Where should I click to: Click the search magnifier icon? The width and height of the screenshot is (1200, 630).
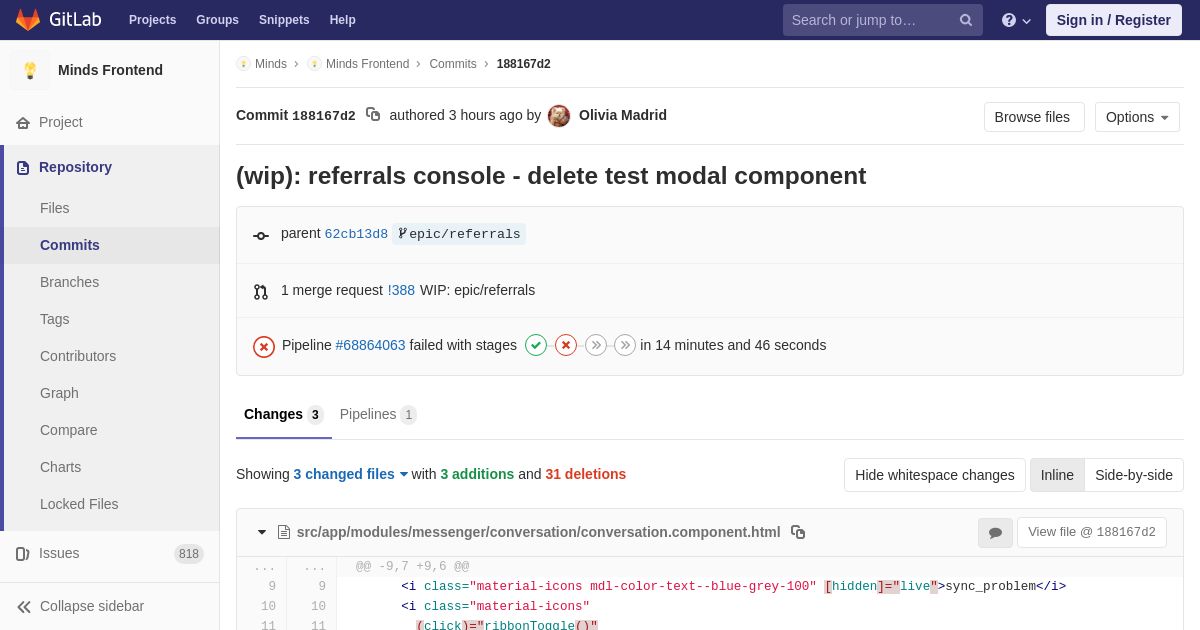click(966, 20)
